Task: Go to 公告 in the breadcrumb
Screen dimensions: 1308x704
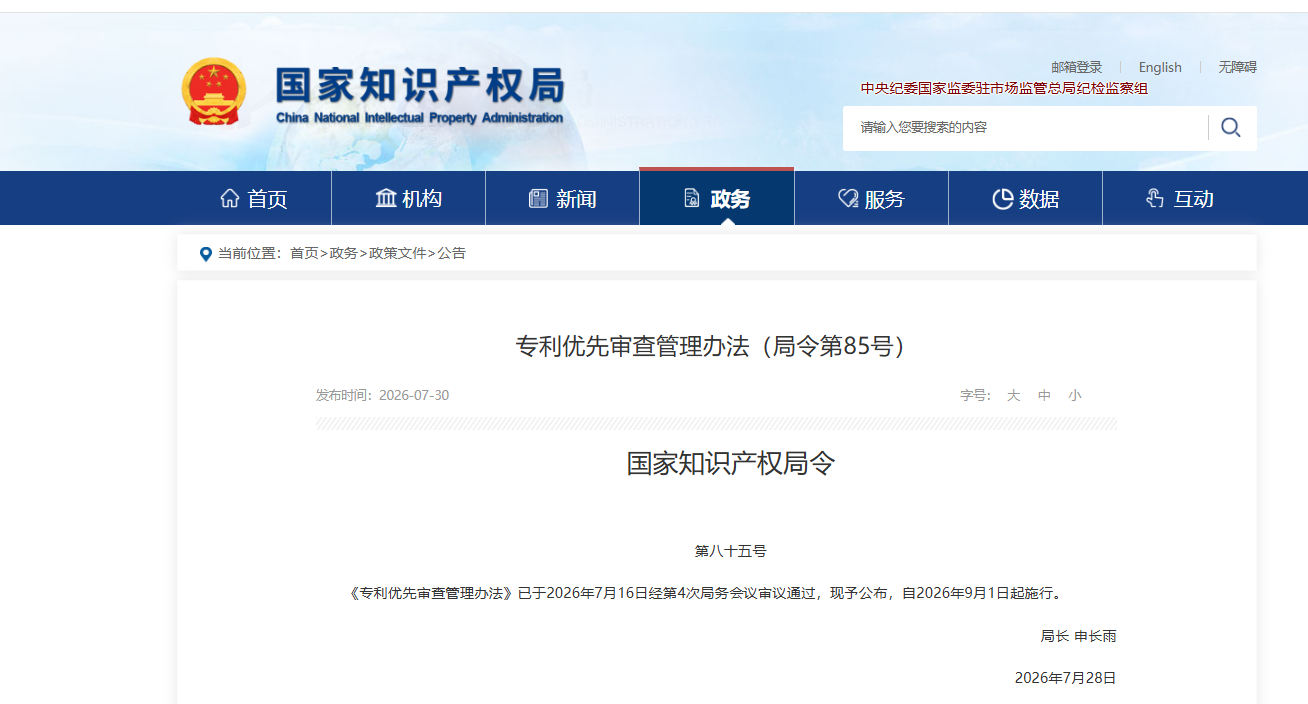Action: click(x=452, y=254)
